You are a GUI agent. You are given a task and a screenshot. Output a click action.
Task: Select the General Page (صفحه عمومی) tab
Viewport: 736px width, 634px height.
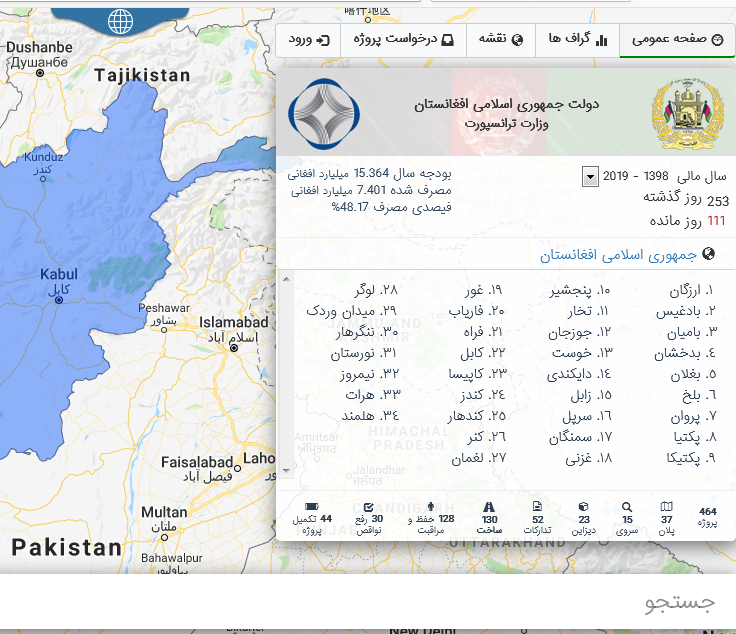[x=677, y=40]
